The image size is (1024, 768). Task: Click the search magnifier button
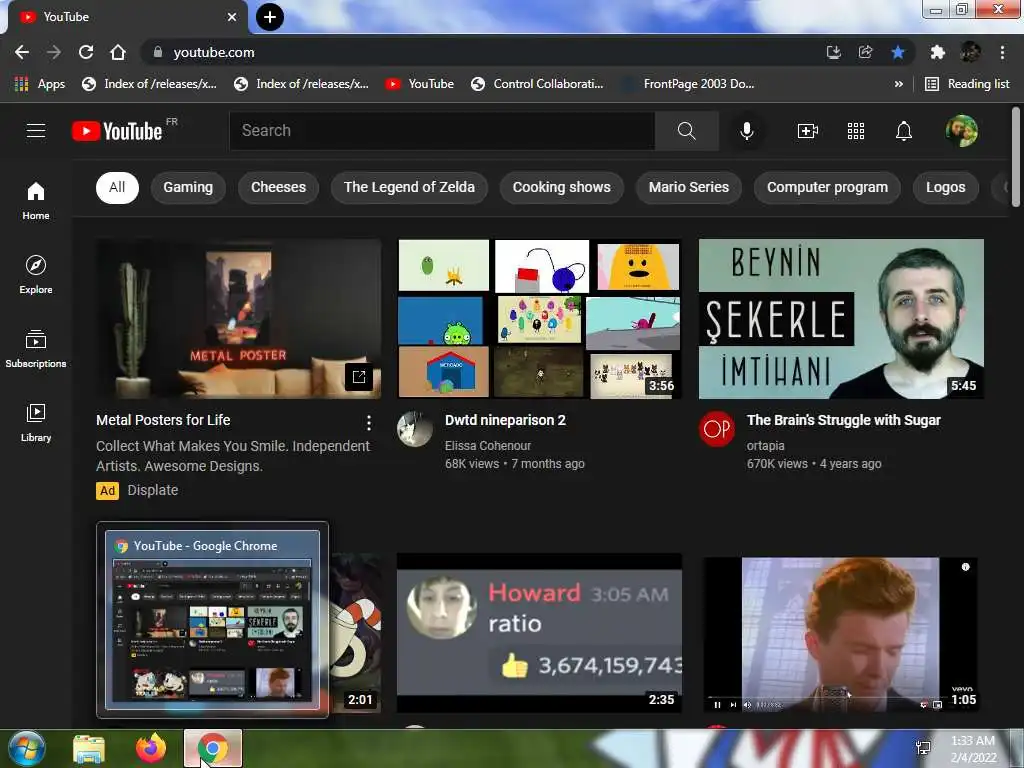[686, 131]
